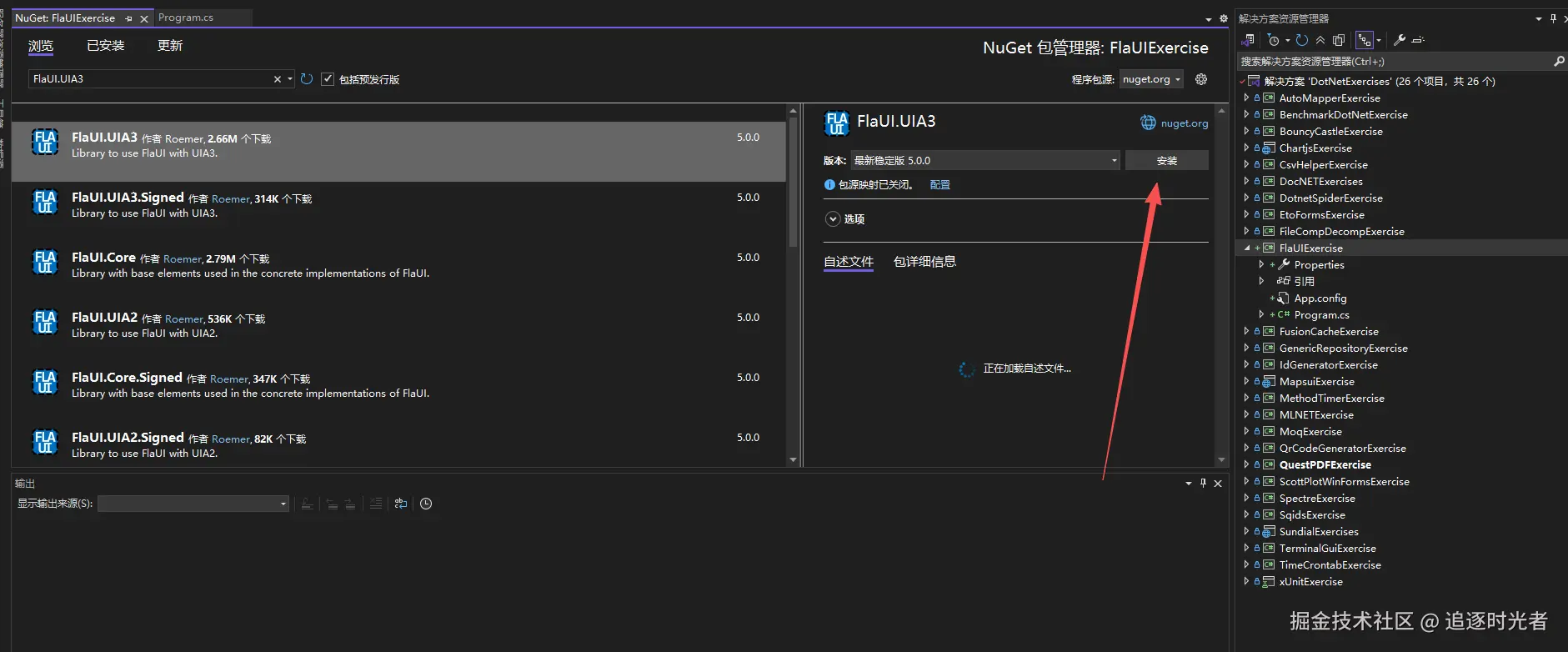Click the Solution Explorer switch views icon
This screenshot has height=652, width=1568.
pyautogui.click(x=1248, y=40)
